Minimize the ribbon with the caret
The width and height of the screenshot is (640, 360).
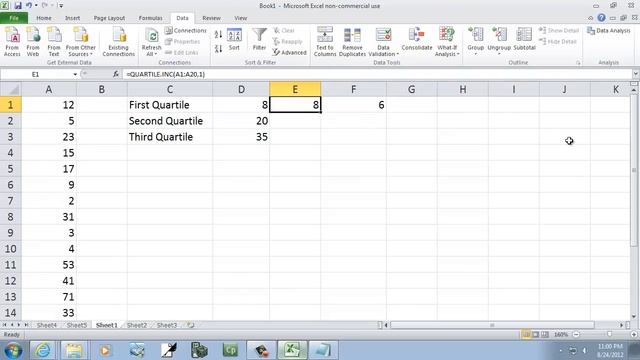tap(590, 18)
